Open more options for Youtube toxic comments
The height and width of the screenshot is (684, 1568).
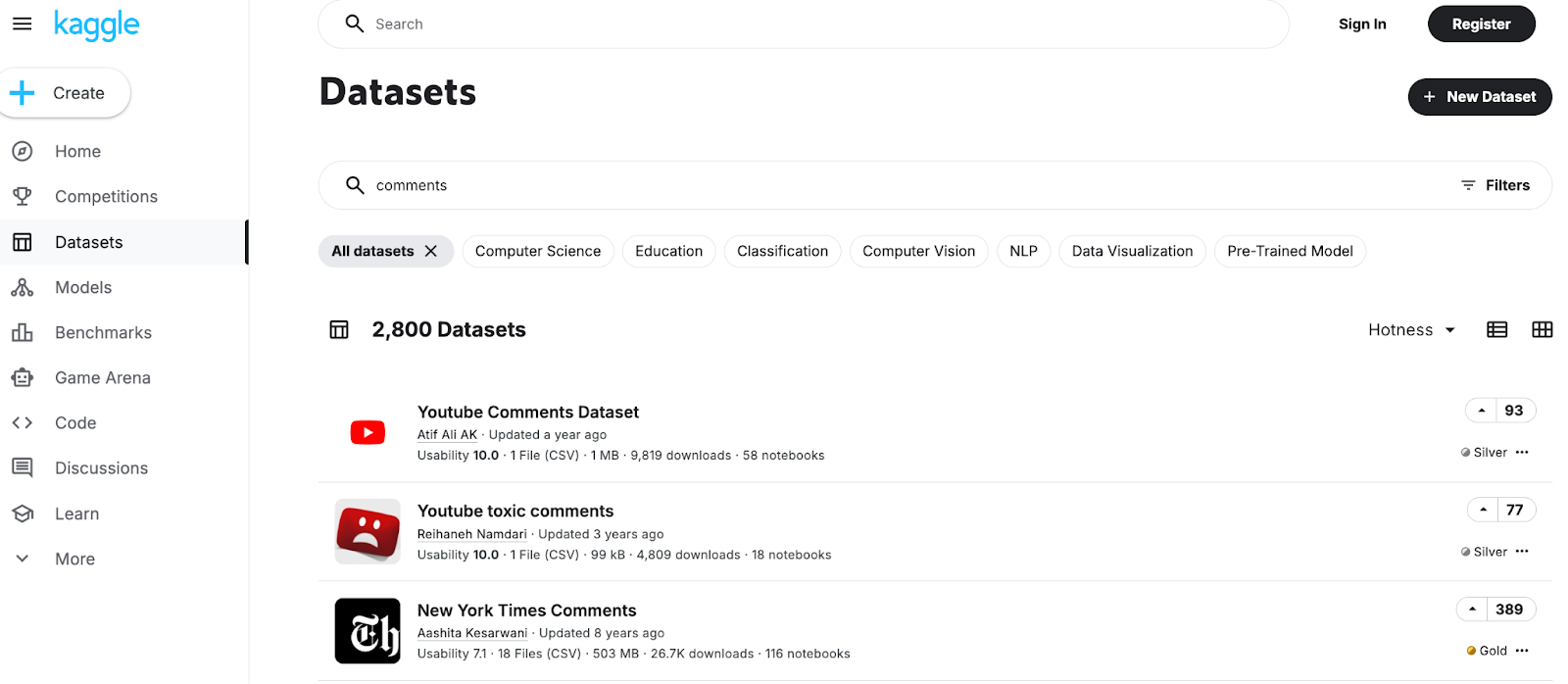(1522, 552)
